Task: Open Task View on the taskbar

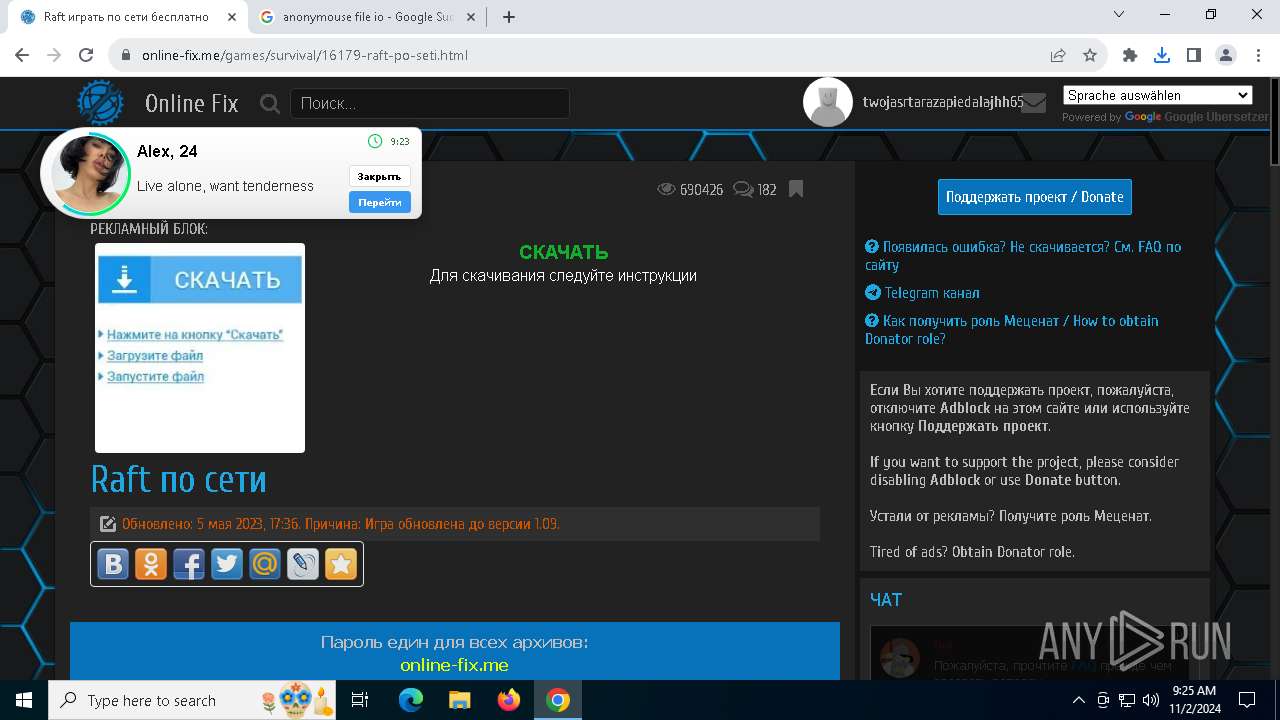Action: tap(360, 700)
